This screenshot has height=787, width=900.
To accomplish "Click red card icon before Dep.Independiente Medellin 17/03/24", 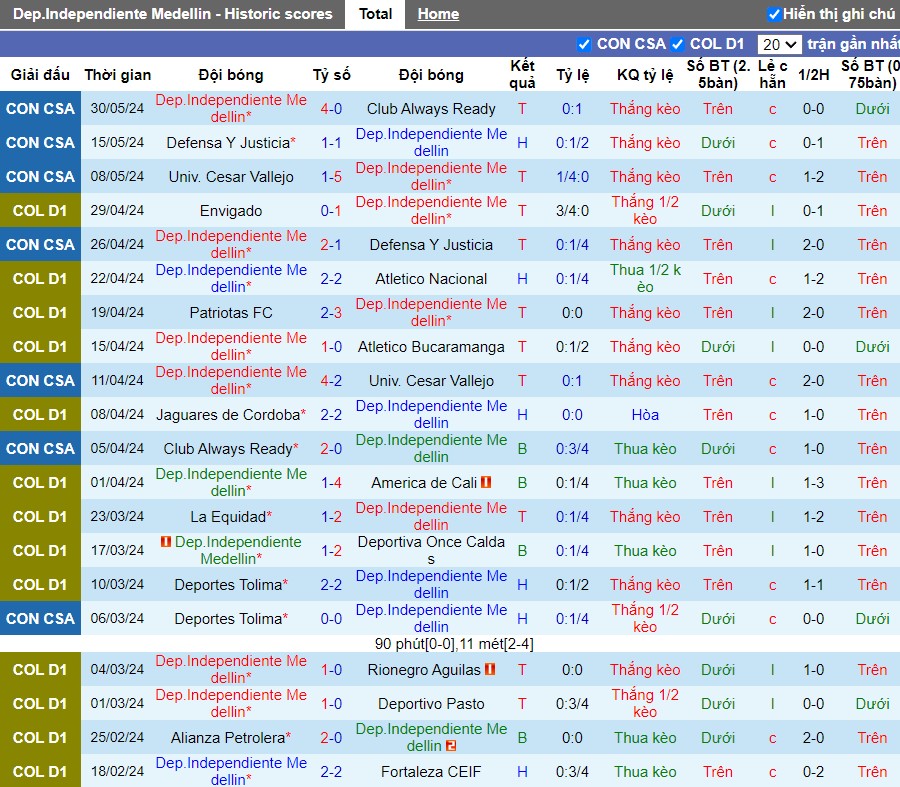I will [x=166, y=541].
